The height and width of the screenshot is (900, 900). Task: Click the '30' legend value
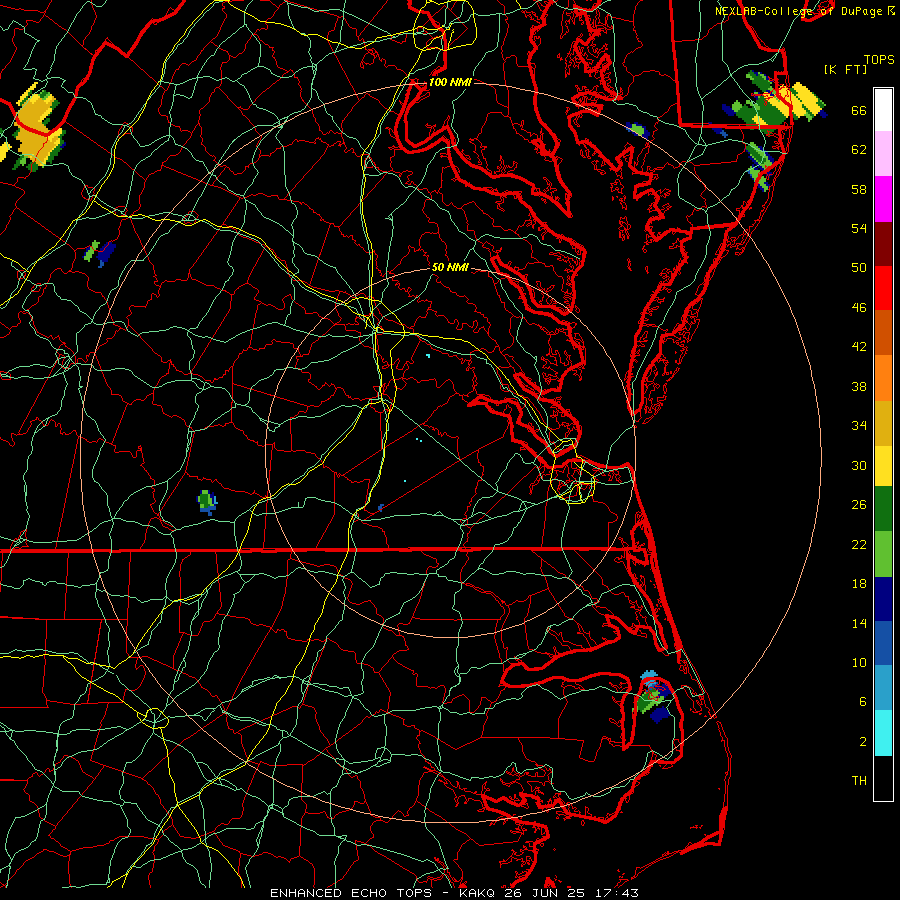pos(859,465)
